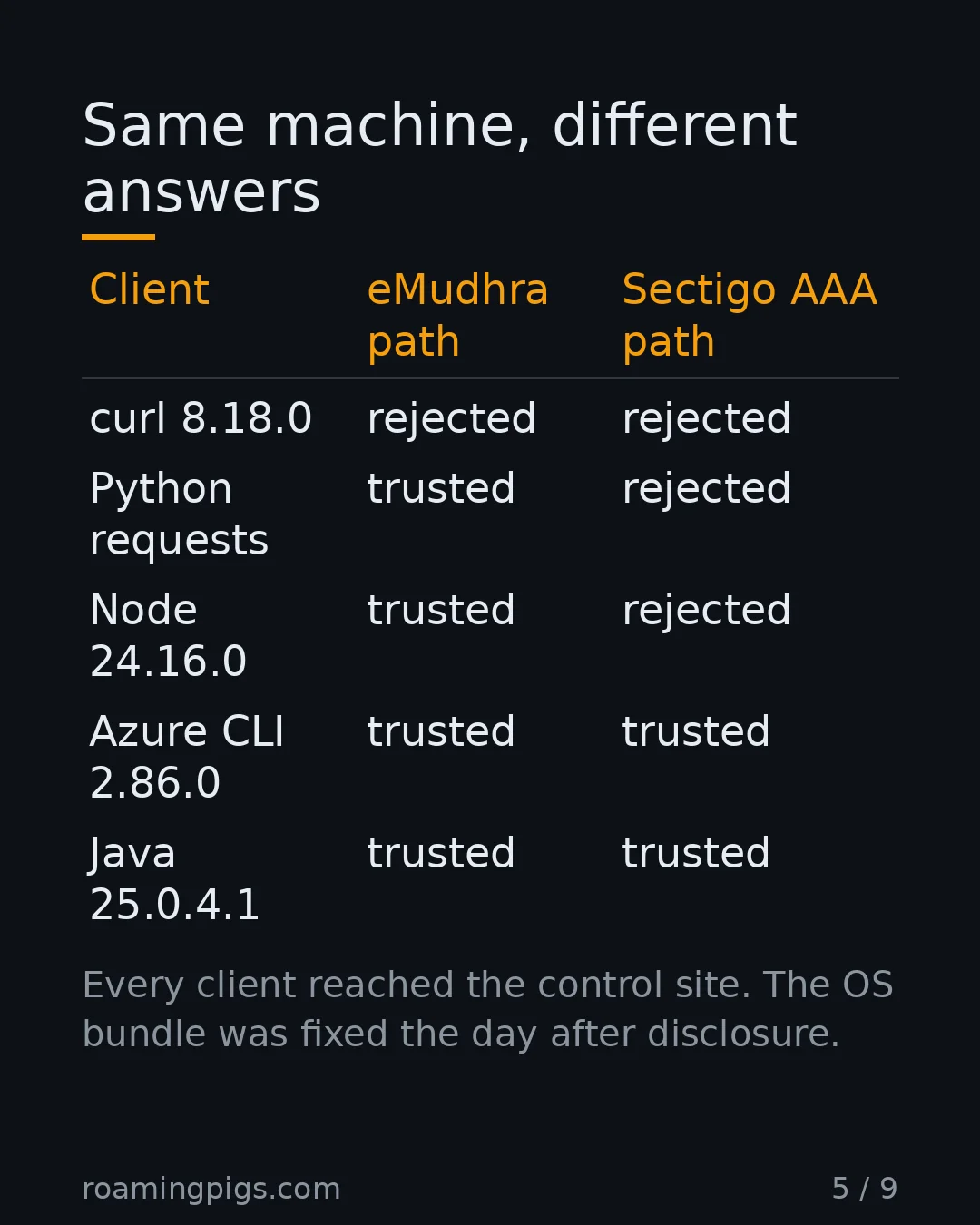Click Azure CLI's Sectigo AAA "trusted" cell
The width and height of the screenshot is (980, 1225).
[696, 732]
